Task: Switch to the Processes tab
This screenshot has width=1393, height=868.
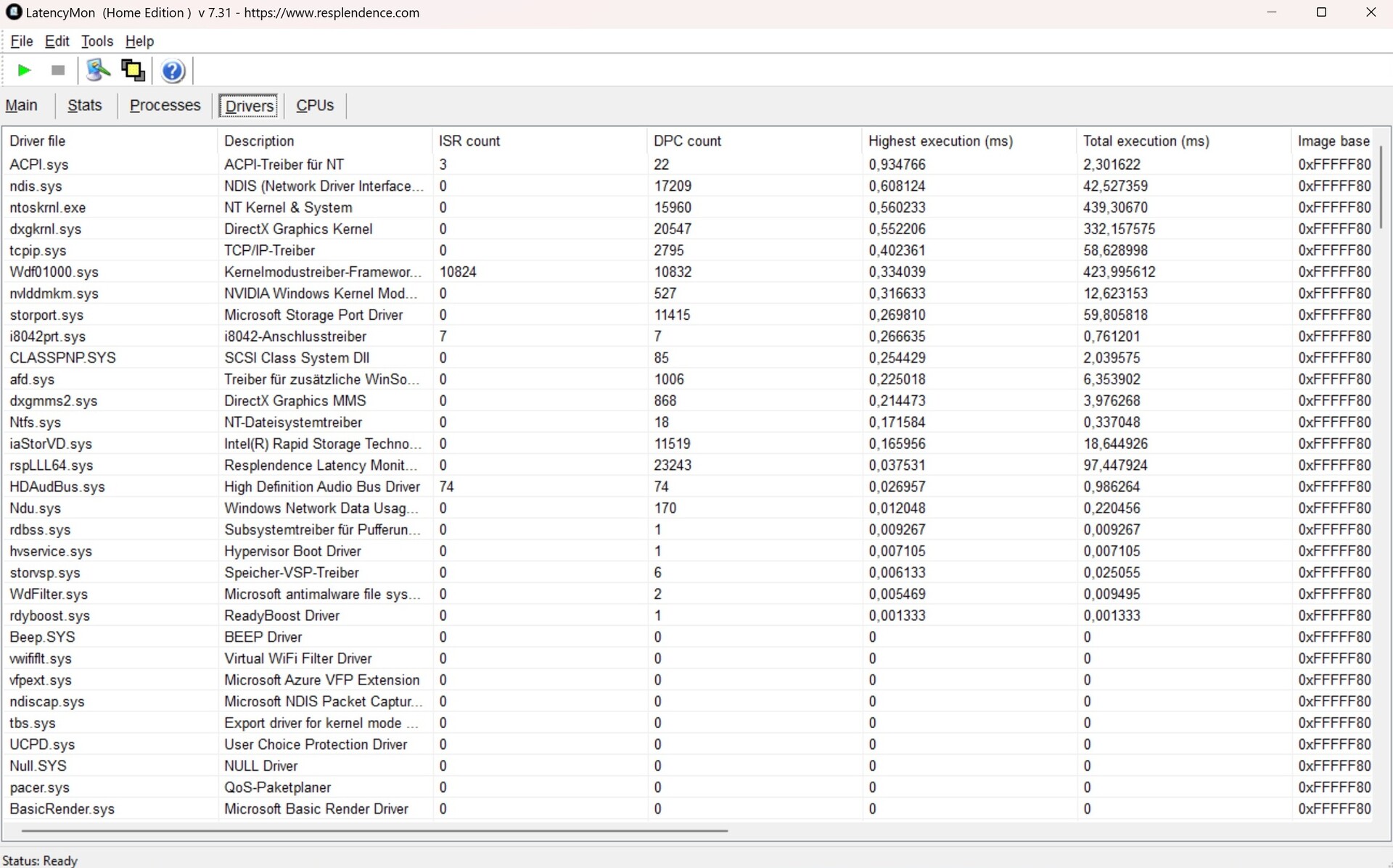Action: pyautogui.click(x=165, y=106)
